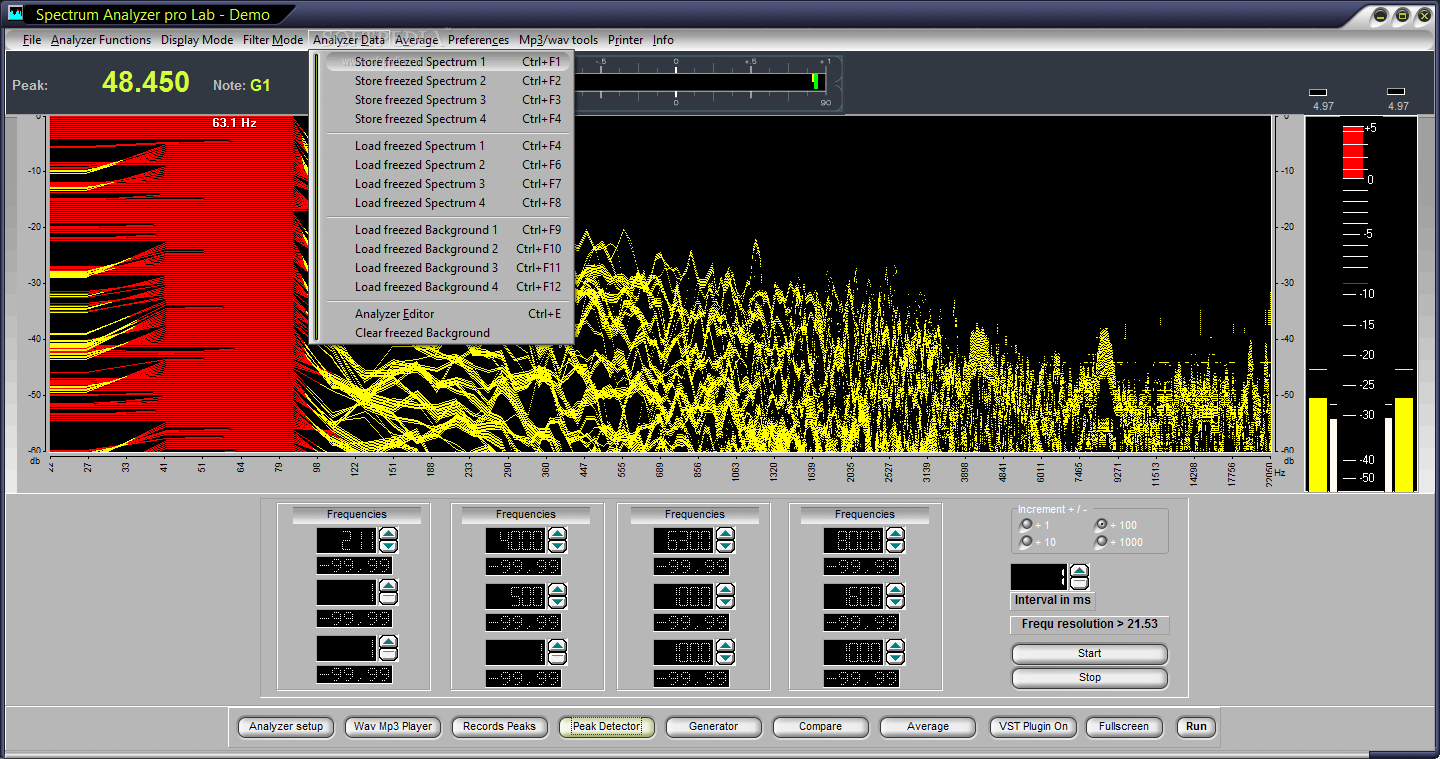The width and height of the screenshot is (1440, 759).
Task: Click the Stop button
Action: [1090, 678]
